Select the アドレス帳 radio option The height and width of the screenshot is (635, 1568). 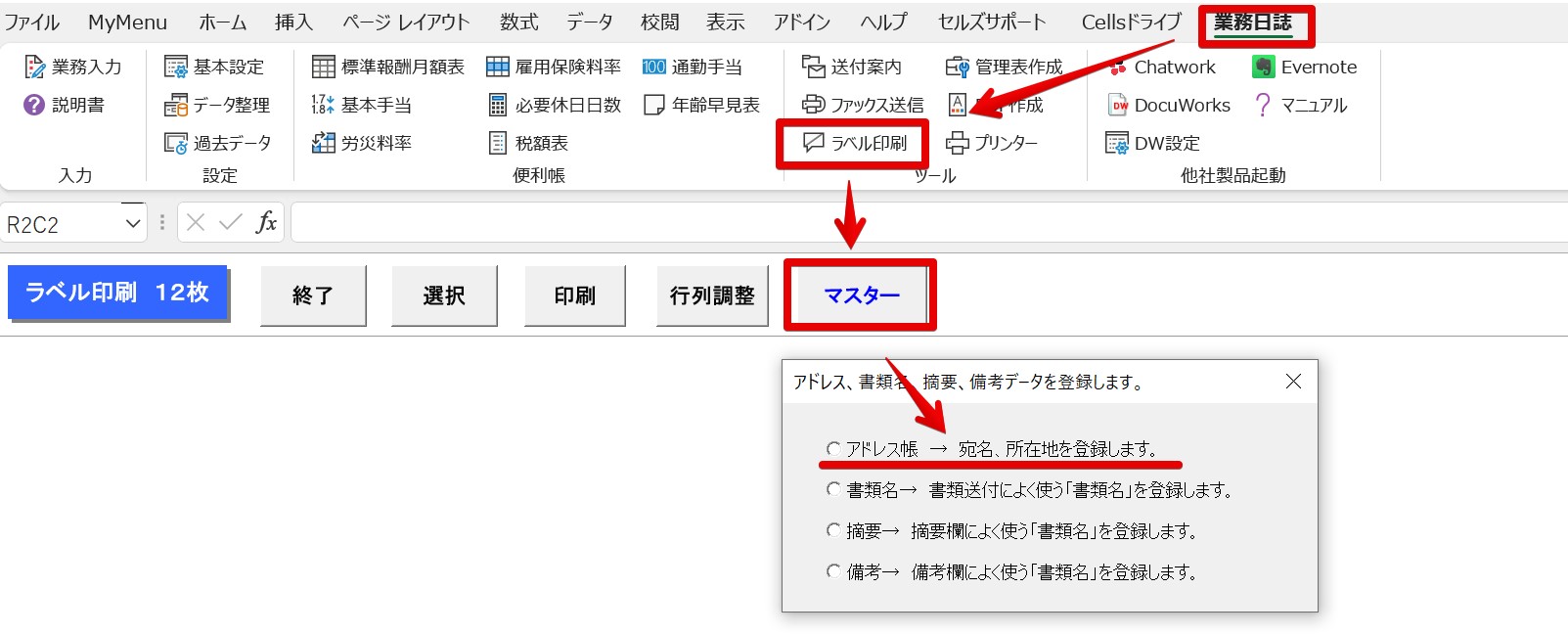coord(833,449)
